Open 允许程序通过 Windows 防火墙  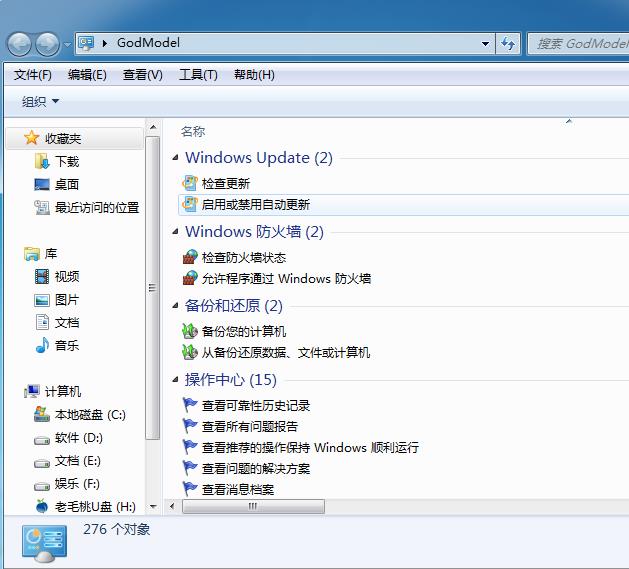(x=286, y=278)
